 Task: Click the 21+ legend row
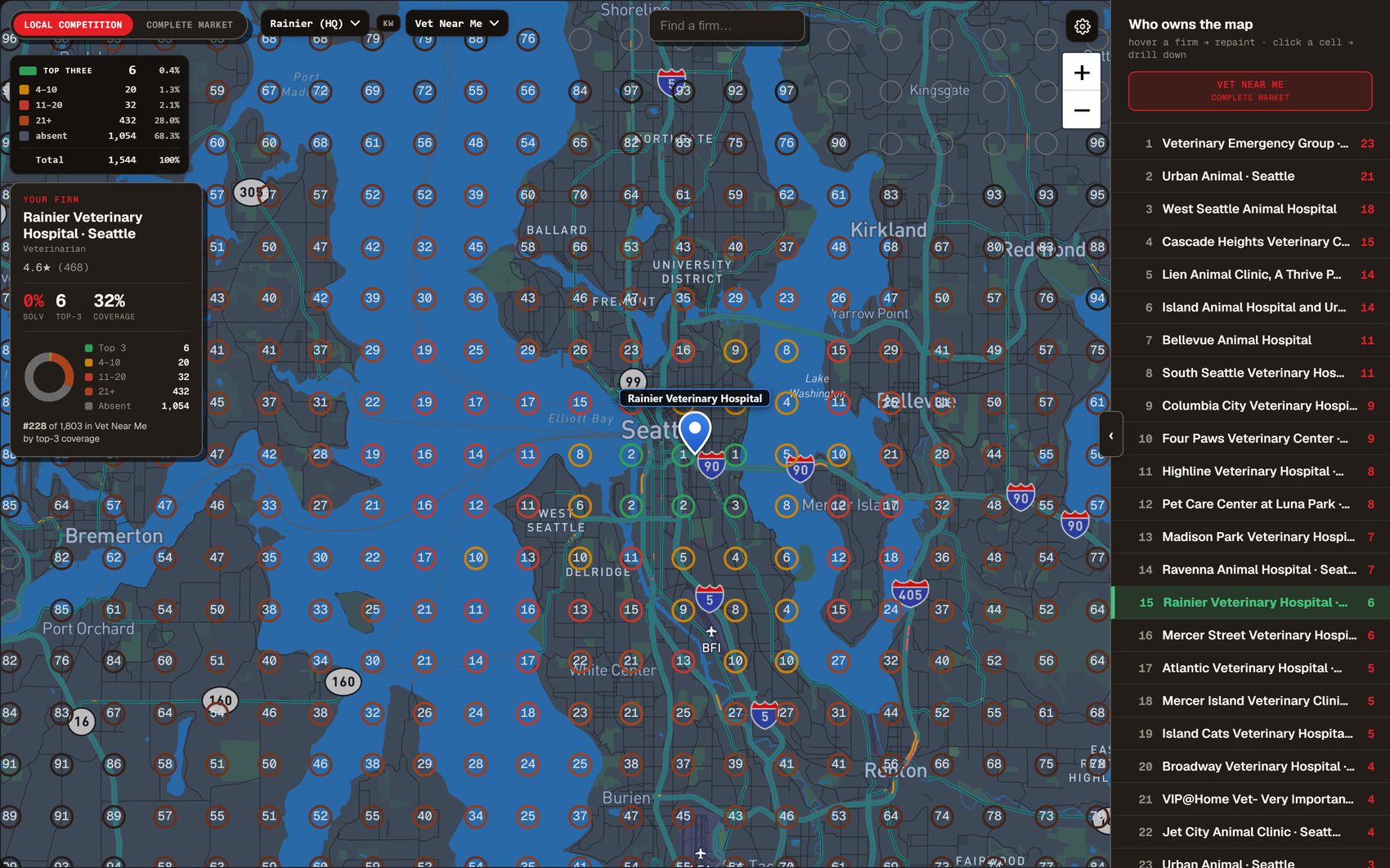pos(100,120)
